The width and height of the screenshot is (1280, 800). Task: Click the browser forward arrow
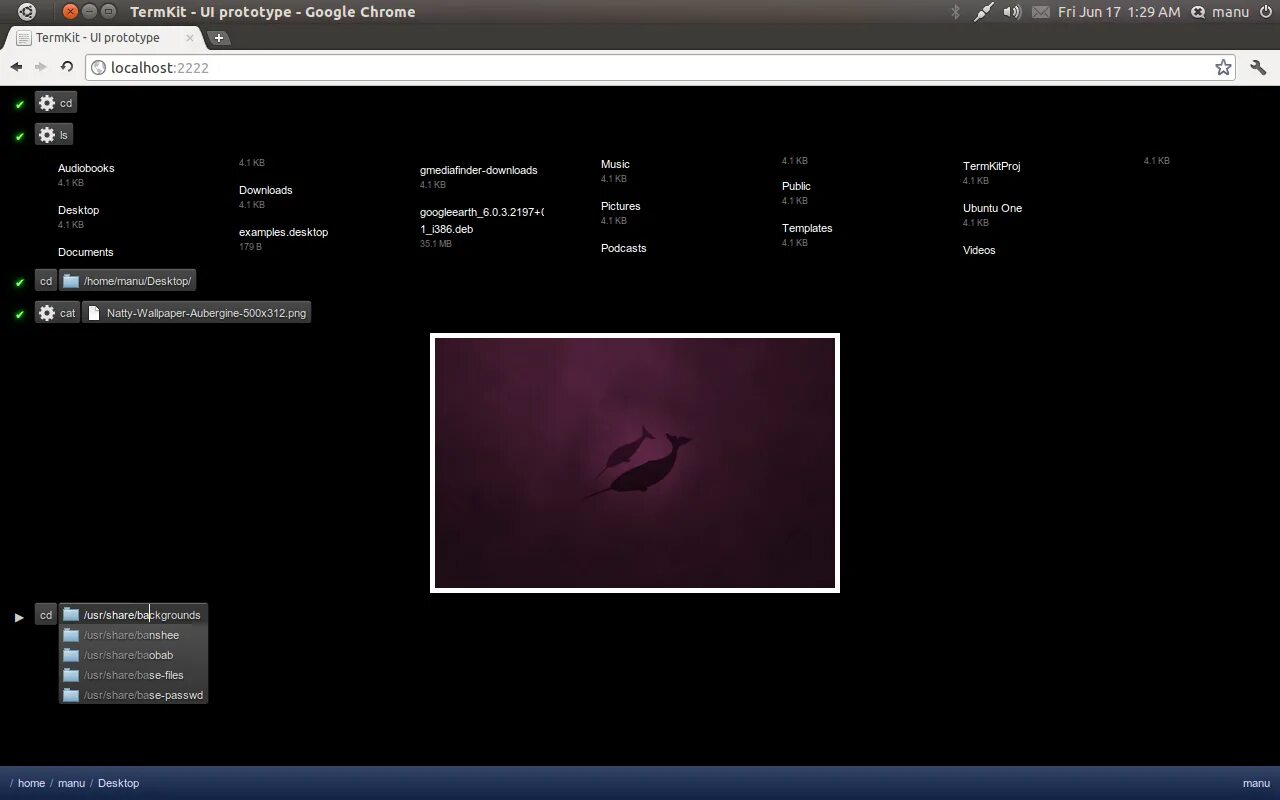coord(41,67)
